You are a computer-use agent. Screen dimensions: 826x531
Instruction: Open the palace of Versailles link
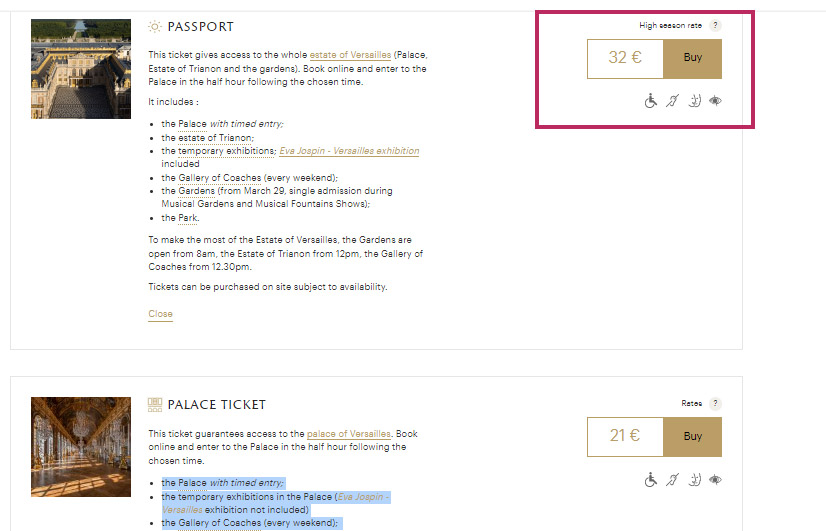click(348, 434)
